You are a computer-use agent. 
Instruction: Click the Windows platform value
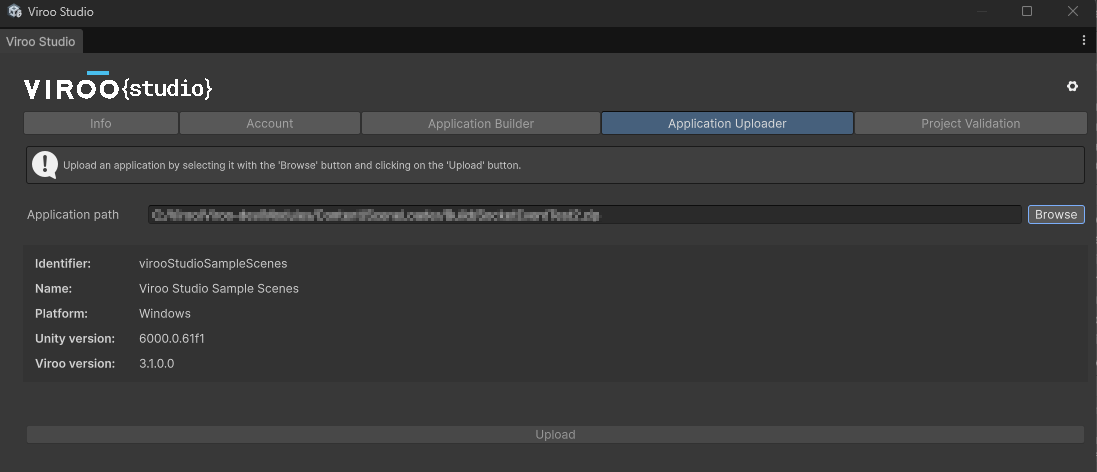pyautogui.click(x=165, y=313)
